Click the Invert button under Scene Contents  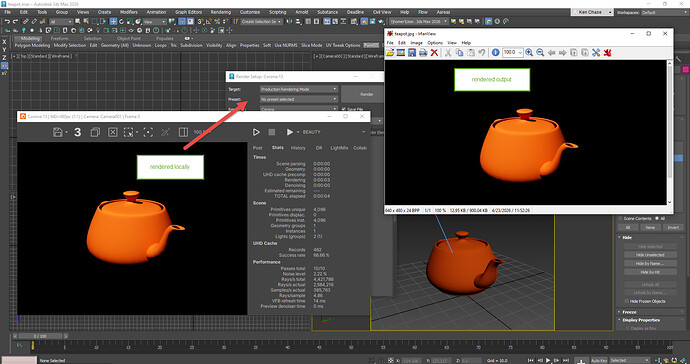673,228
